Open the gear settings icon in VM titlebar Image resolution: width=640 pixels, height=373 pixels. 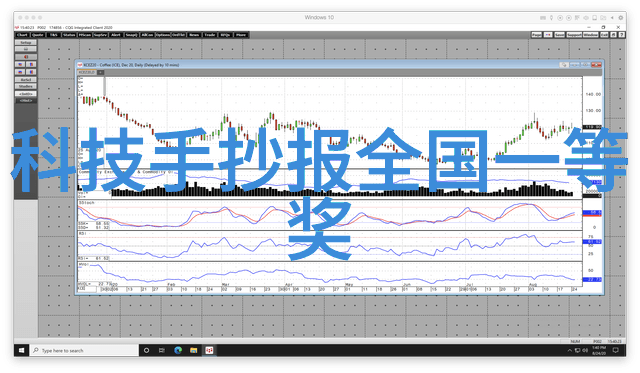coord(621,18)
